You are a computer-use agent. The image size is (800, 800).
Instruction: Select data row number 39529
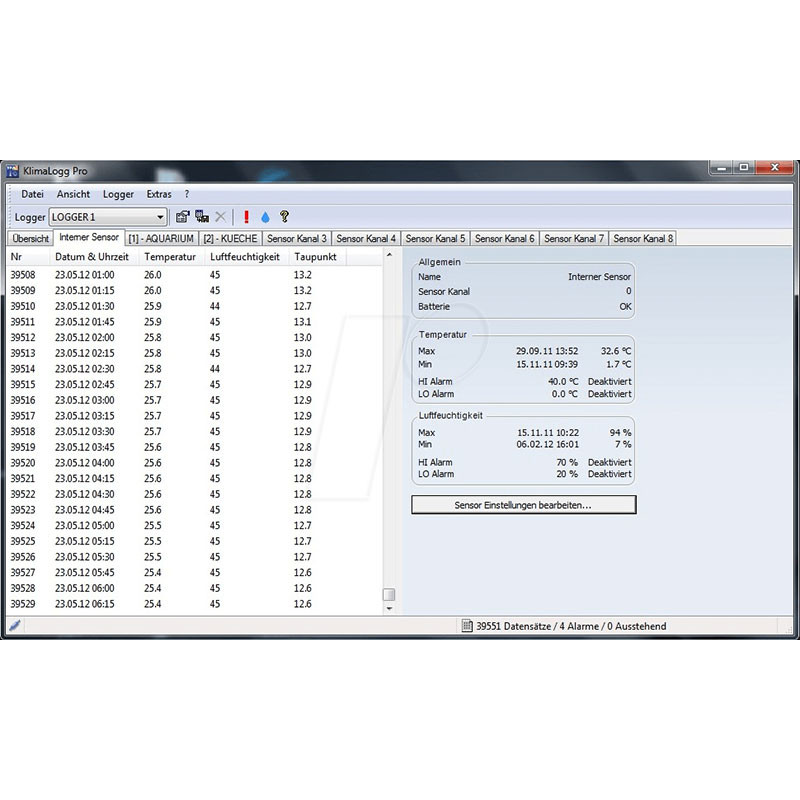(x=194, y=604)
